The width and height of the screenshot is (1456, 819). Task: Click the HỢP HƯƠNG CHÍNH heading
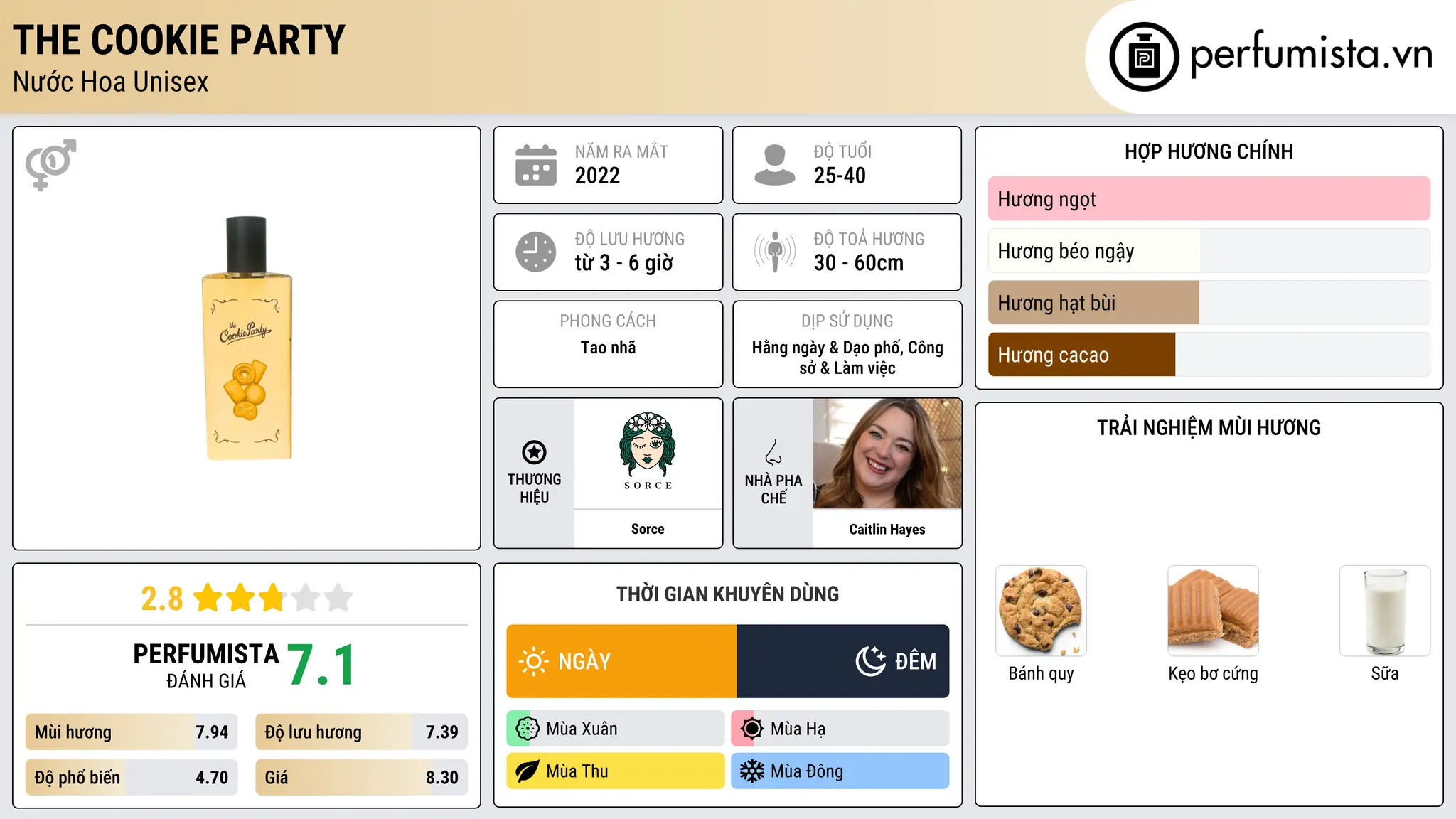click(1209, 151)
